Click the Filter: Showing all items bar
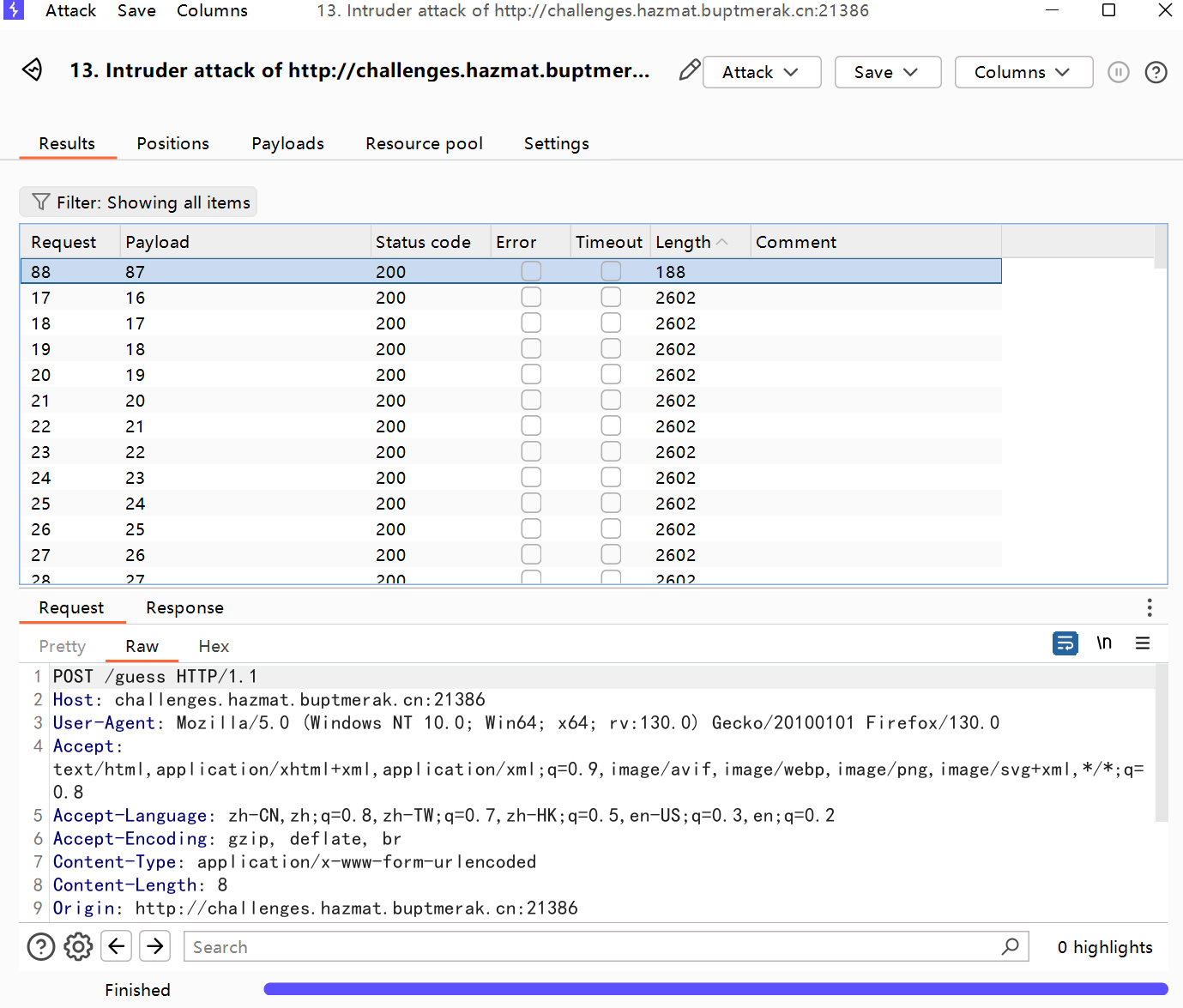 138,202
